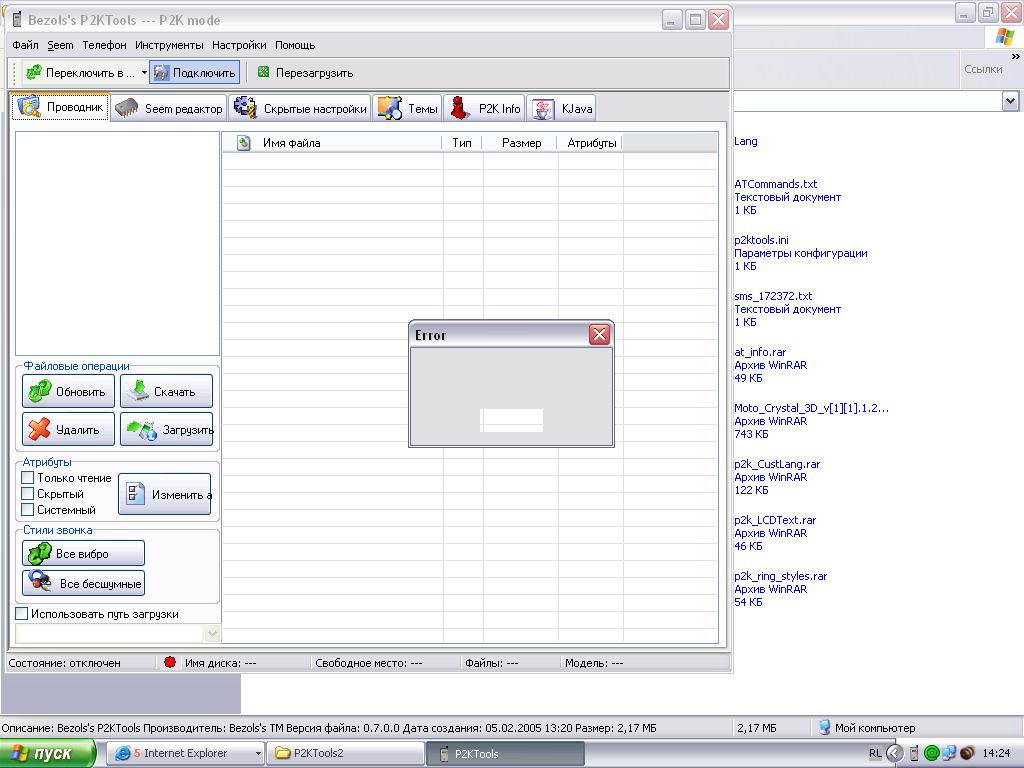
Task: Open p2k_CustLang.rar in the folder window
Action: [776, 464]
